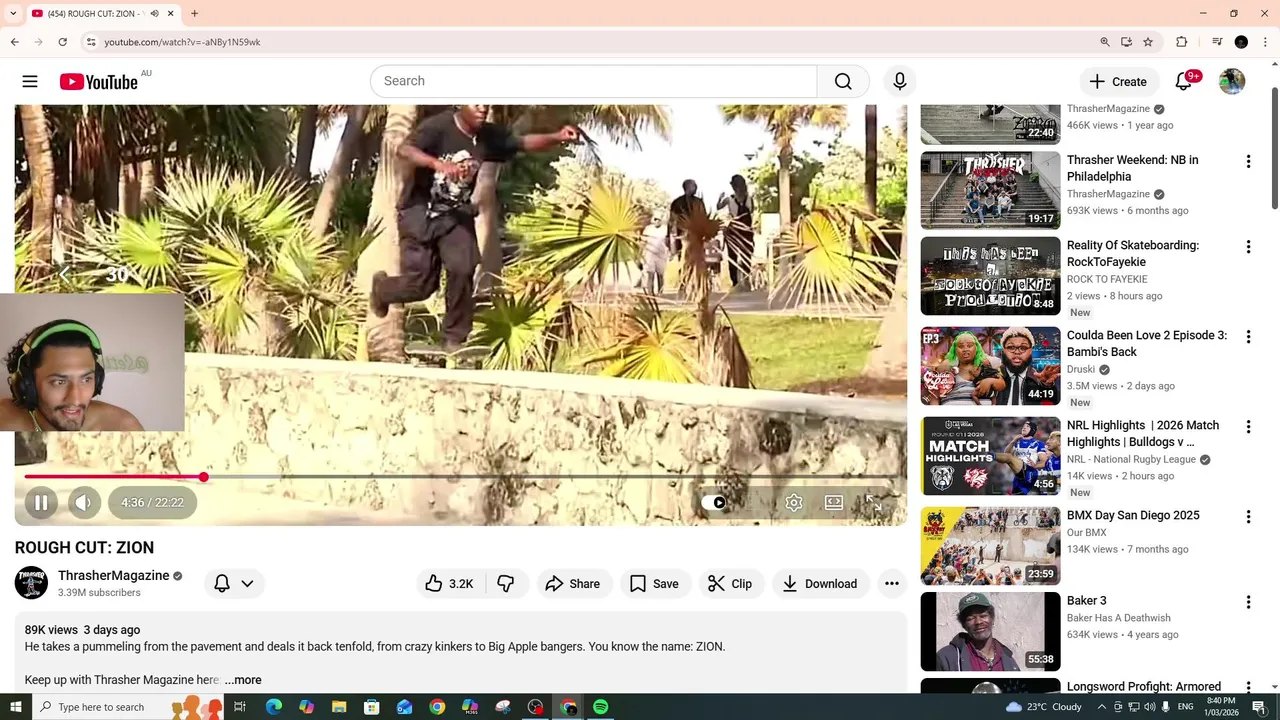Focus the YouTube search field
The image size is (1280, 720).
[594, 81]
